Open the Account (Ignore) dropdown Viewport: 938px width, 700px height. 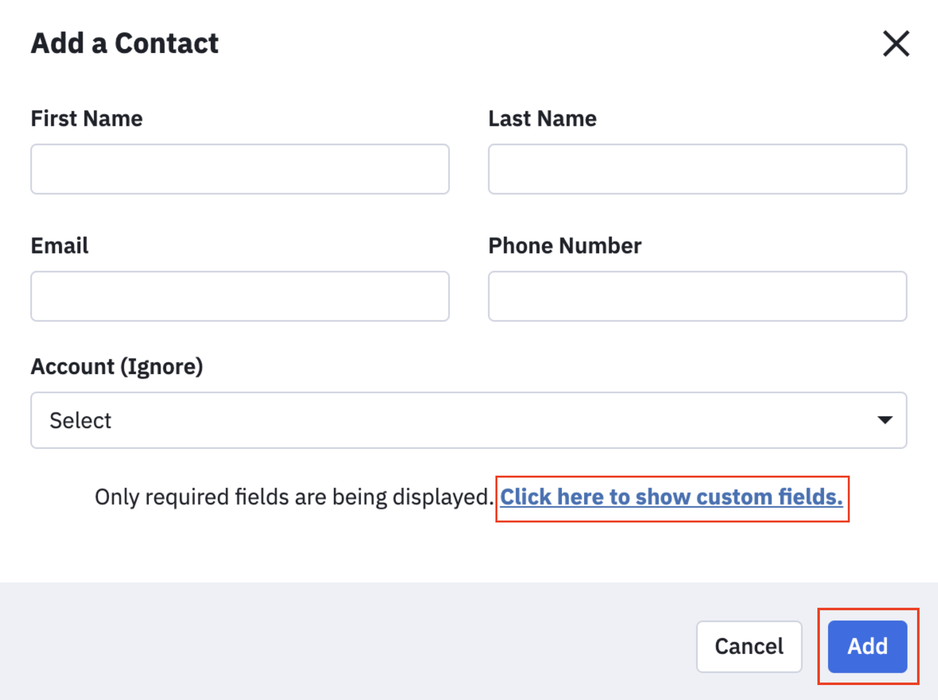pos(468,420)
